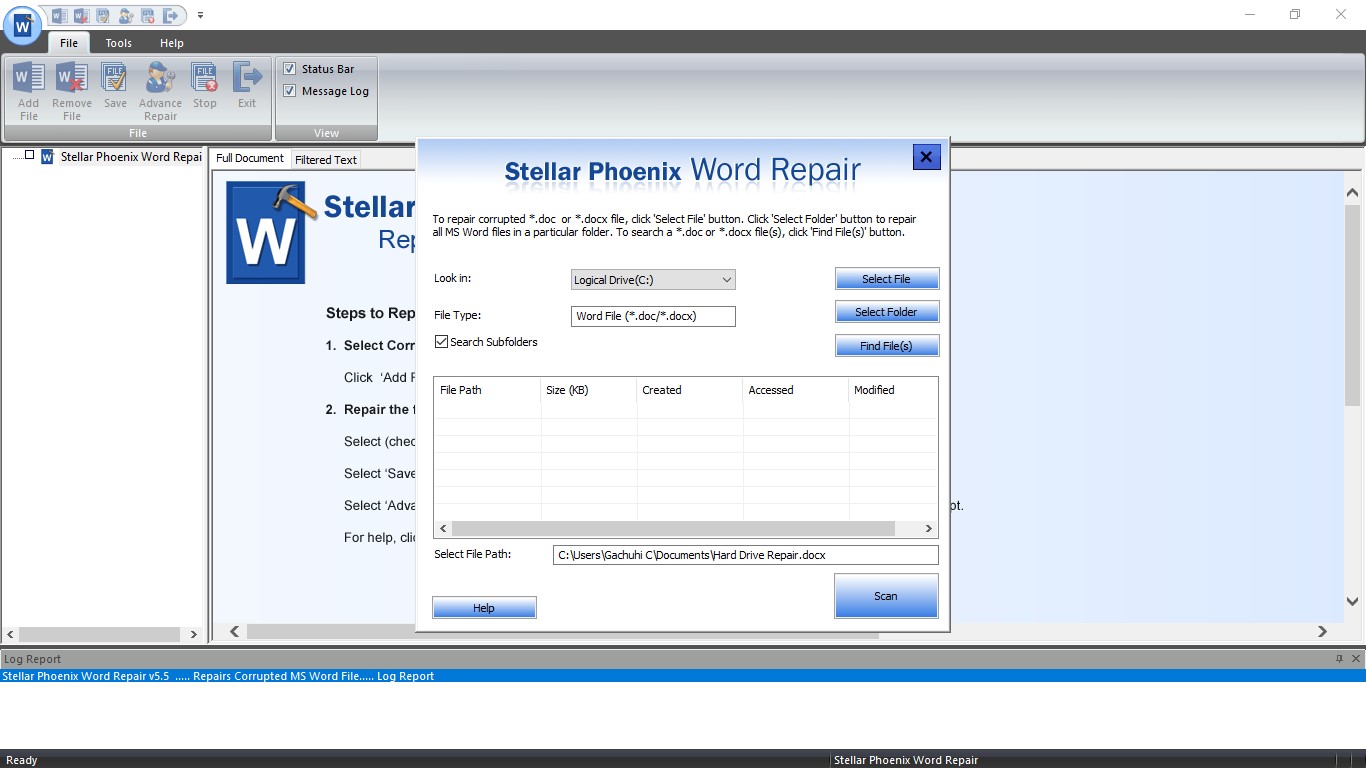Click the Modified column header
Screen dimensions: 1366x768
point(893,390)
